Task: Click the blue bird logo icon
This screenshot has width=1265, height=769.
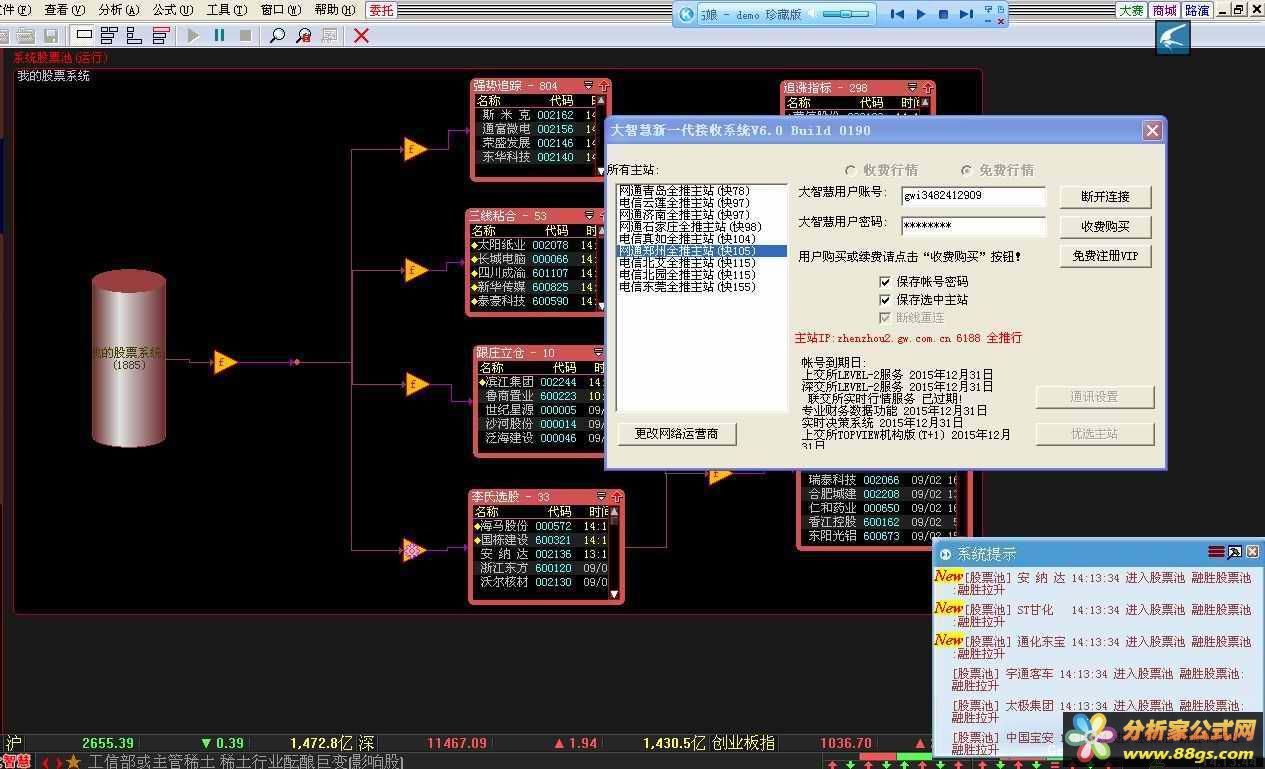Action: click(x=1173, y=38)
